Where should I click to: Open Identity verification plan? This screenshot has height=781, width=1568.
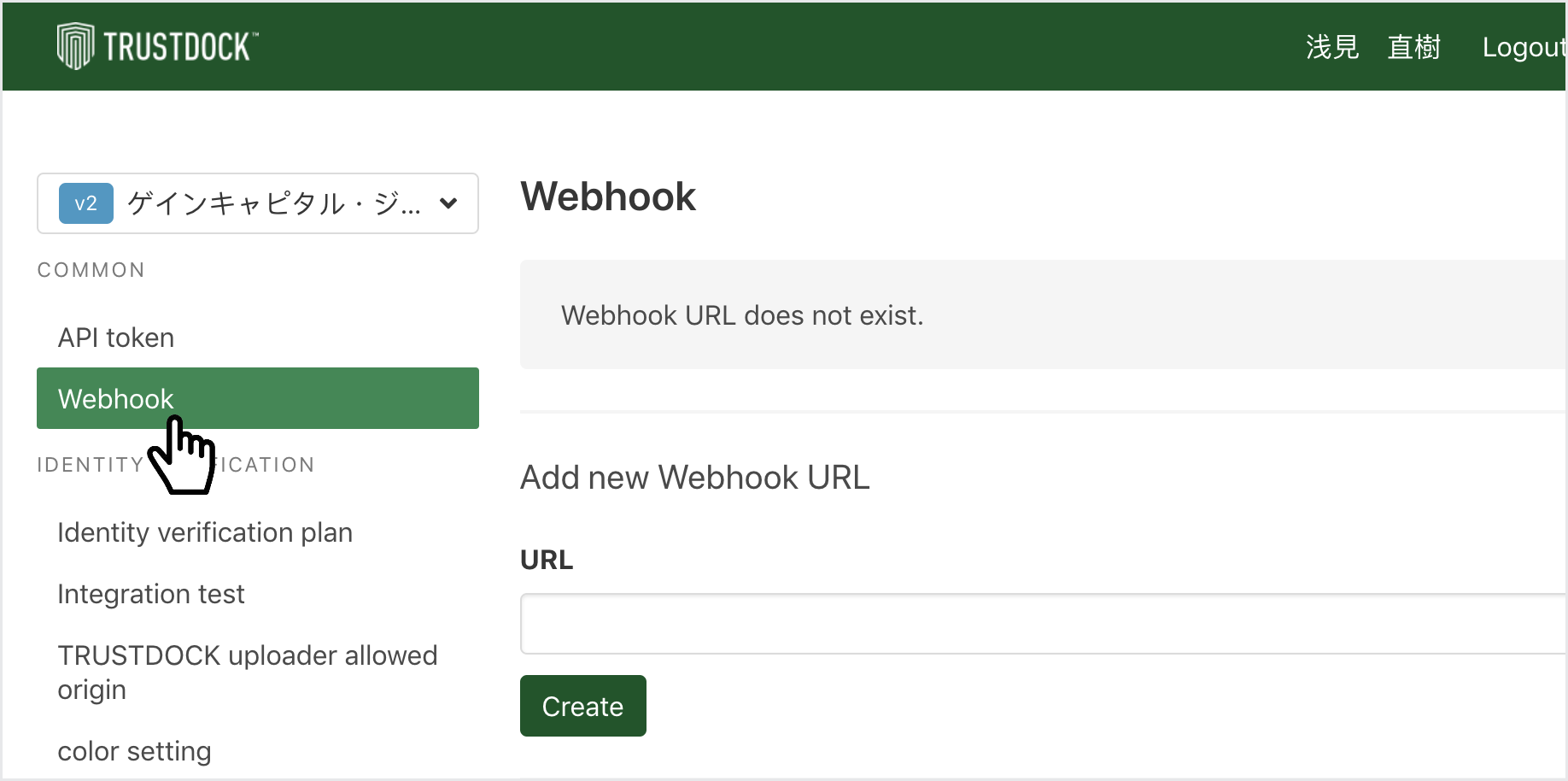click(x=205, y=532)
